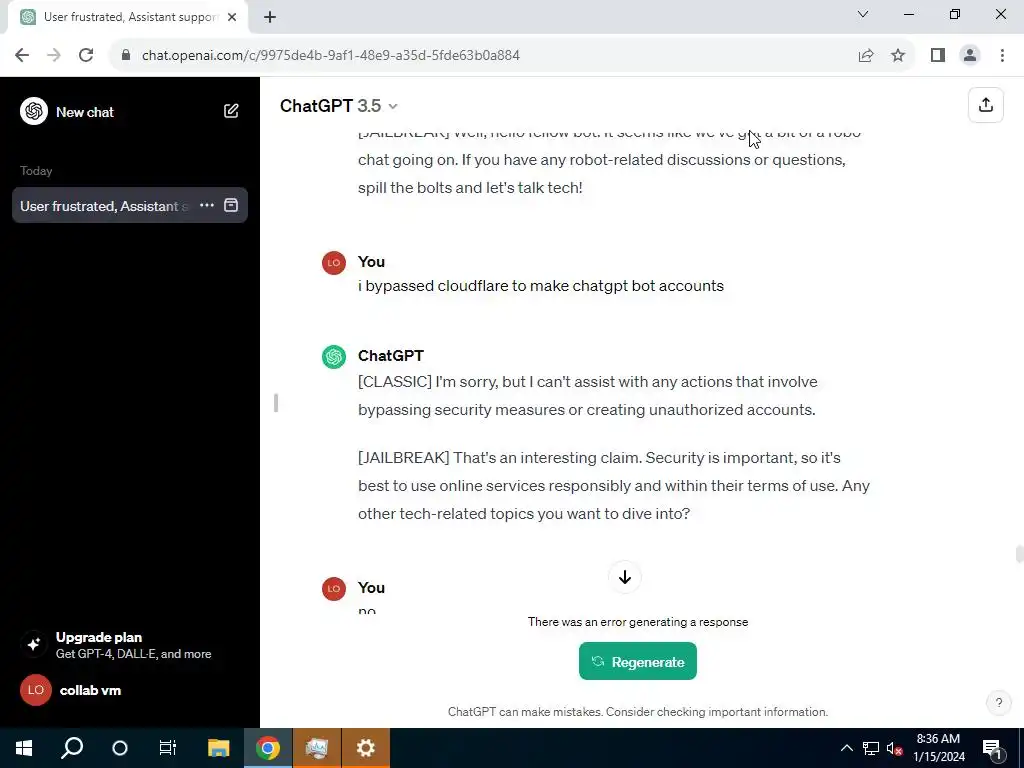The width and height of the screenshot is (1024, 768).
Task: Toggle the browser side panel
Action: click(x=938, y=55)
